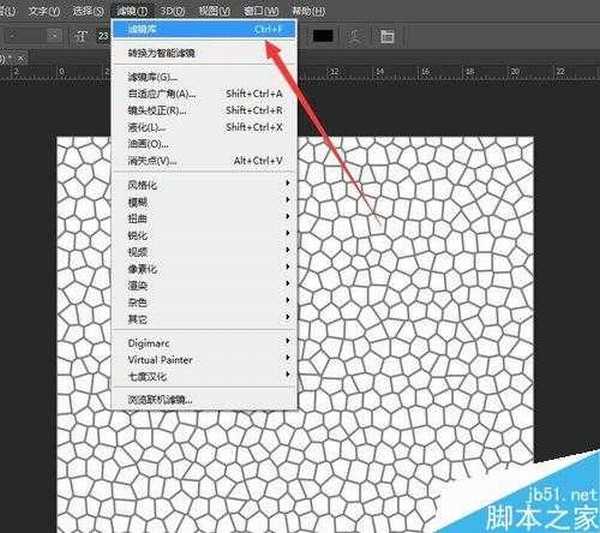600x533 pixels.
Task: Click the font size T icon
Action: 80,36
